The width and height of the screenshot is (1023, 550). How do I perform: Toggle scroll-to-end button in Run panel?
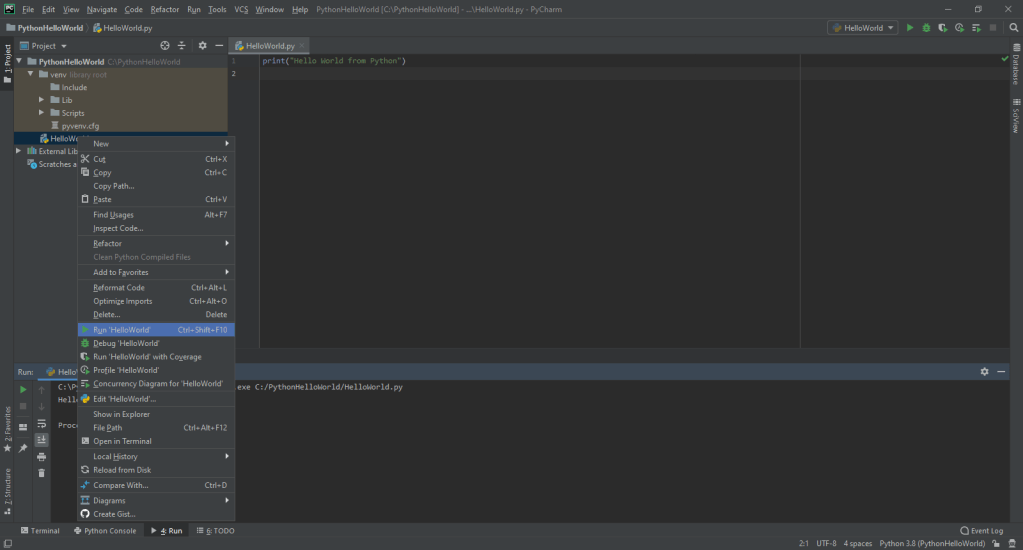[41, 439]
